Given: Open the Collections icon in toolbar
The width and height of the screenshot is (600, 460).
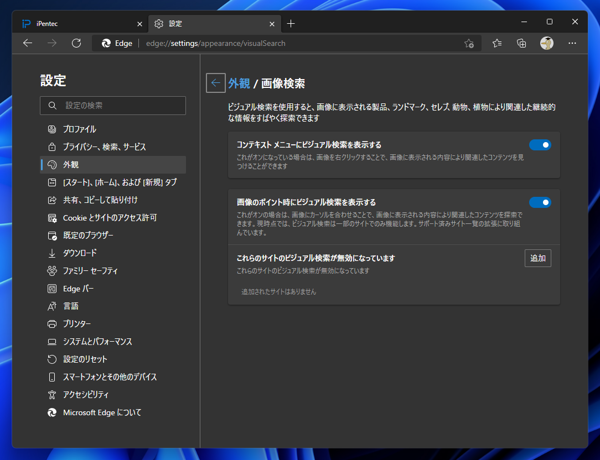Looking at the screenshot, I should (521, 44).
